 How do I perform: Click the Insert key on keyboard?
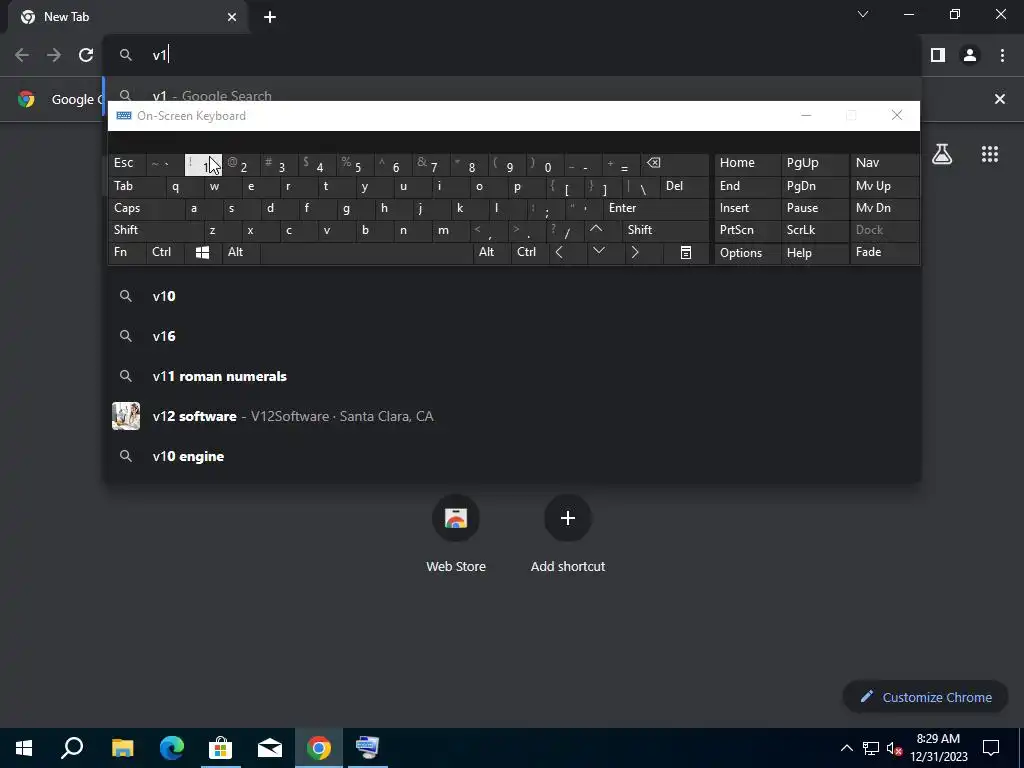click(x=748, y=208)
